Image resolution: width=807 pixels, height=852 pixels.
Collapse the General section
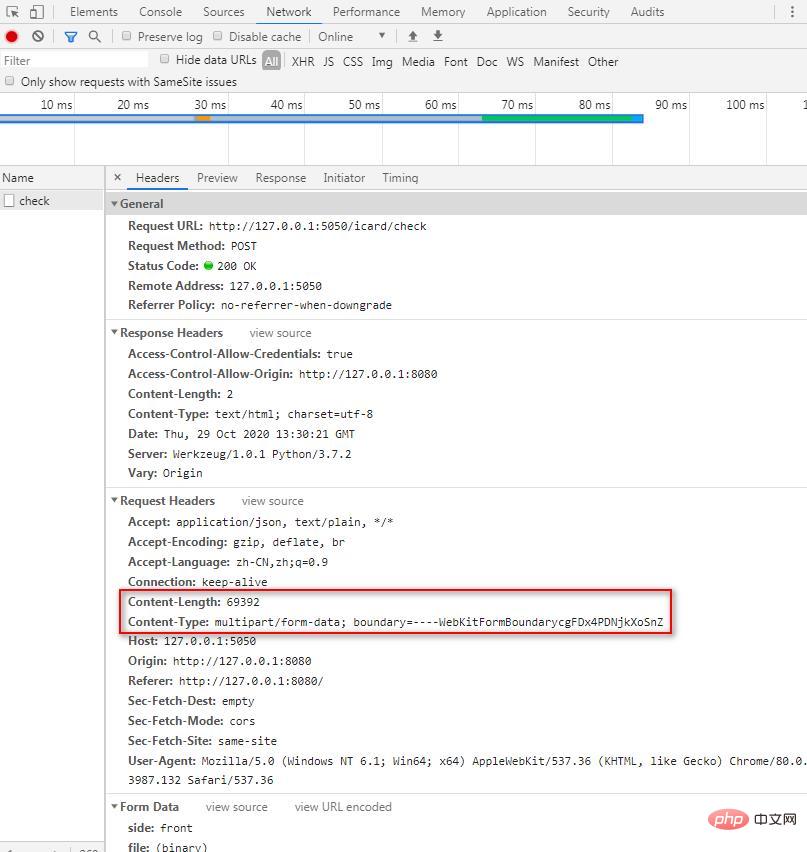(114, 204)
